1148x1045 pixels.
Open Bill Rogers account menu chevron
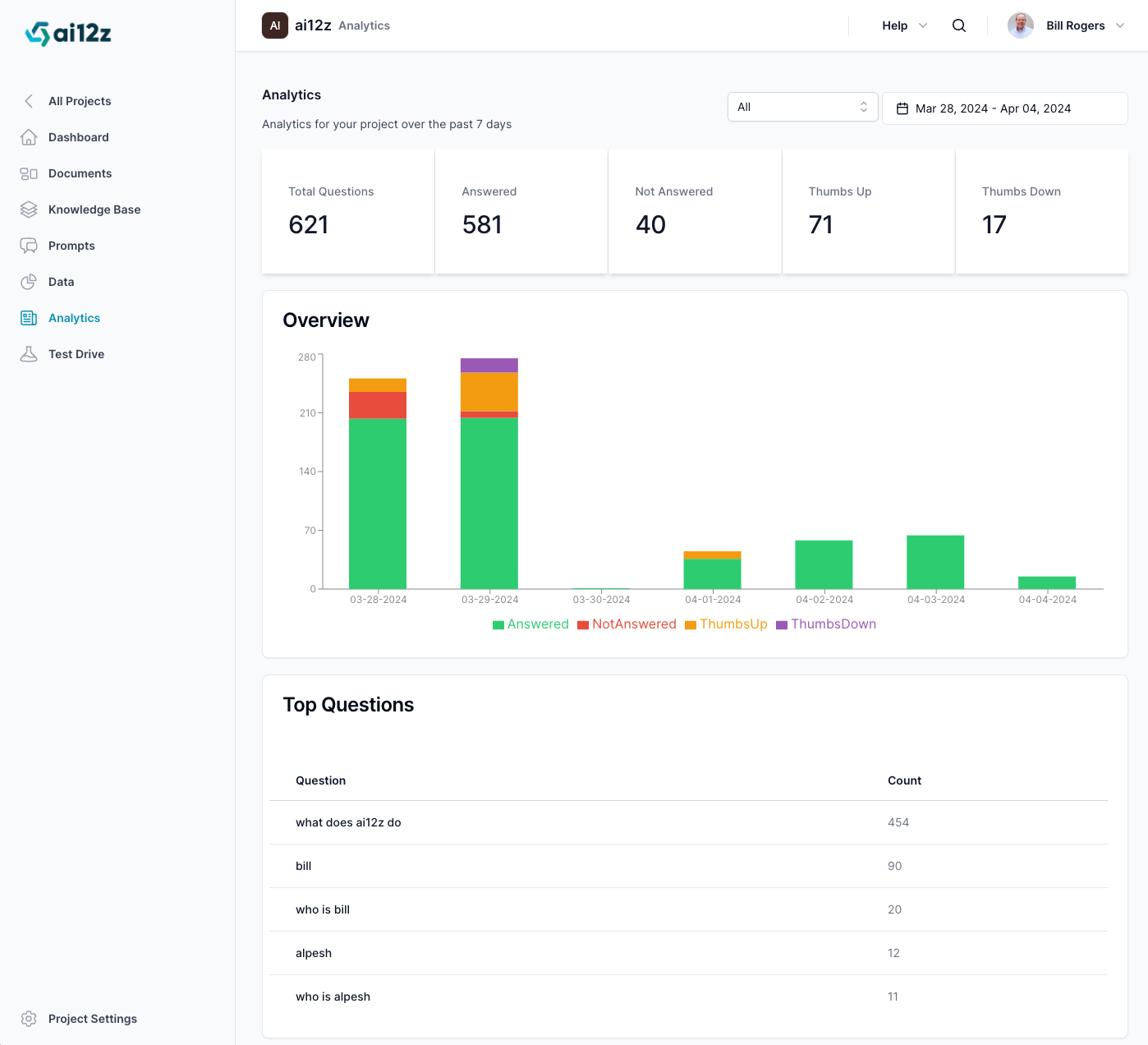point(1120,25)
